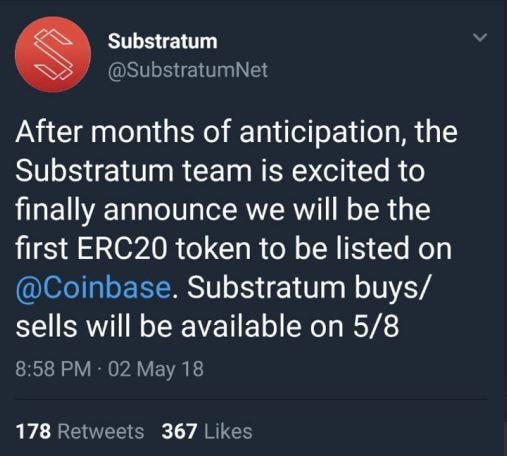Click the bold 178 retweet count
507x456 pixels.
coord(33,431)
